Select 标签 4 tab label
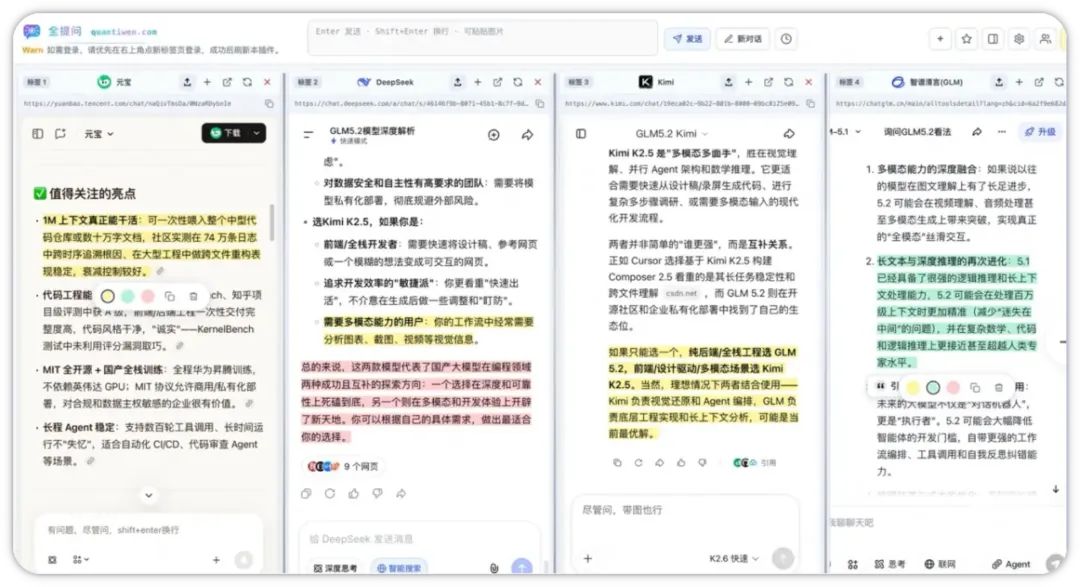The width and height of the screenshot is (1080, 587). pyautogui.click(x=849, y=82)
